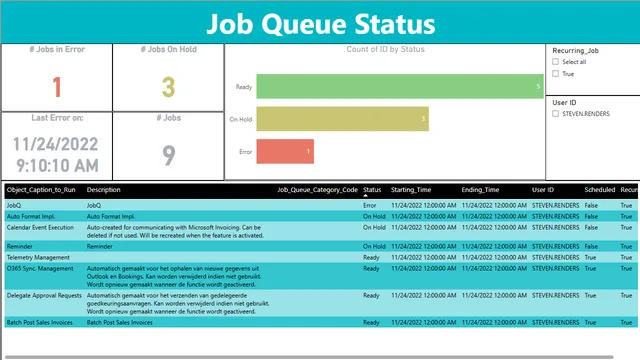Select the green Ready bar in chart
Image resolution: width=640 pixels, height=360 pixels.
[400, 86]
